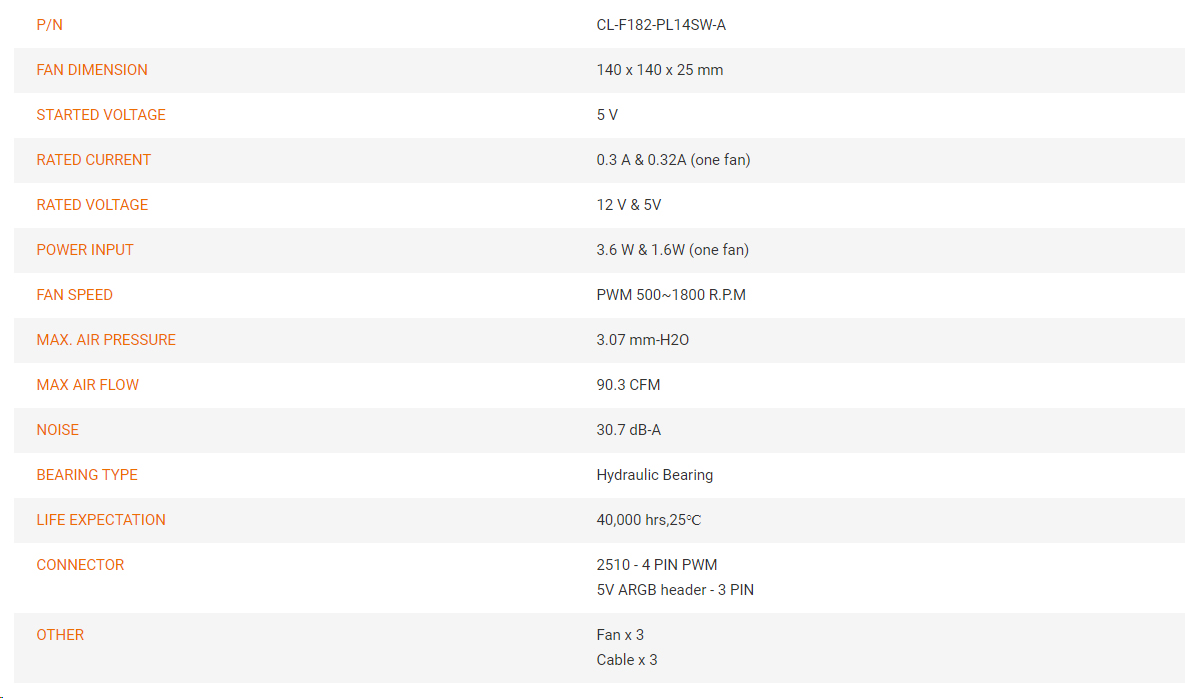Click the 12 V & 5V value
The image size is (1185, 698).
629,205
